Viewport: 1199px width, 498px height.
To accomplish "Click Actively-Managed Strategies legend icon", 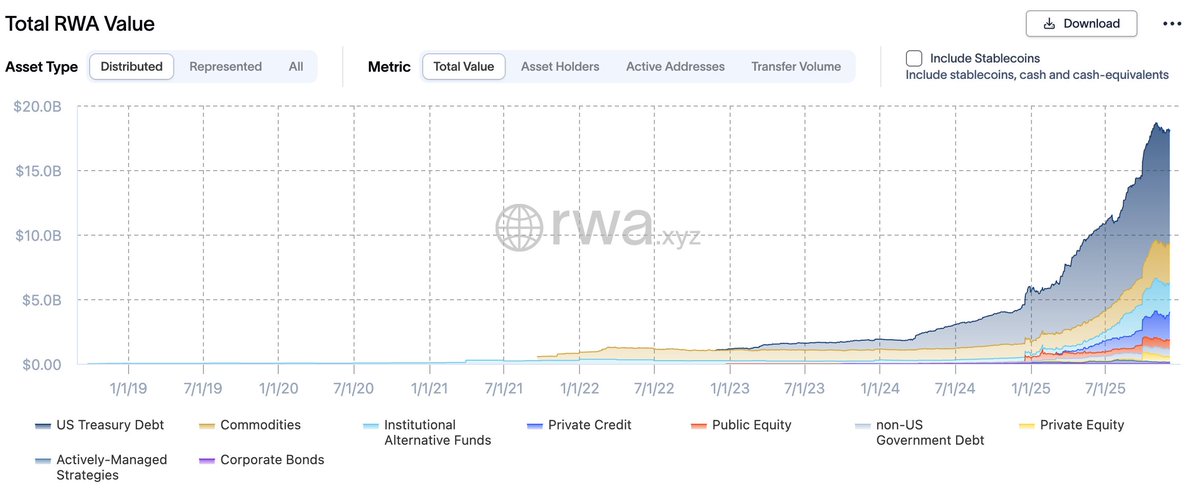I will pos(43,461).
